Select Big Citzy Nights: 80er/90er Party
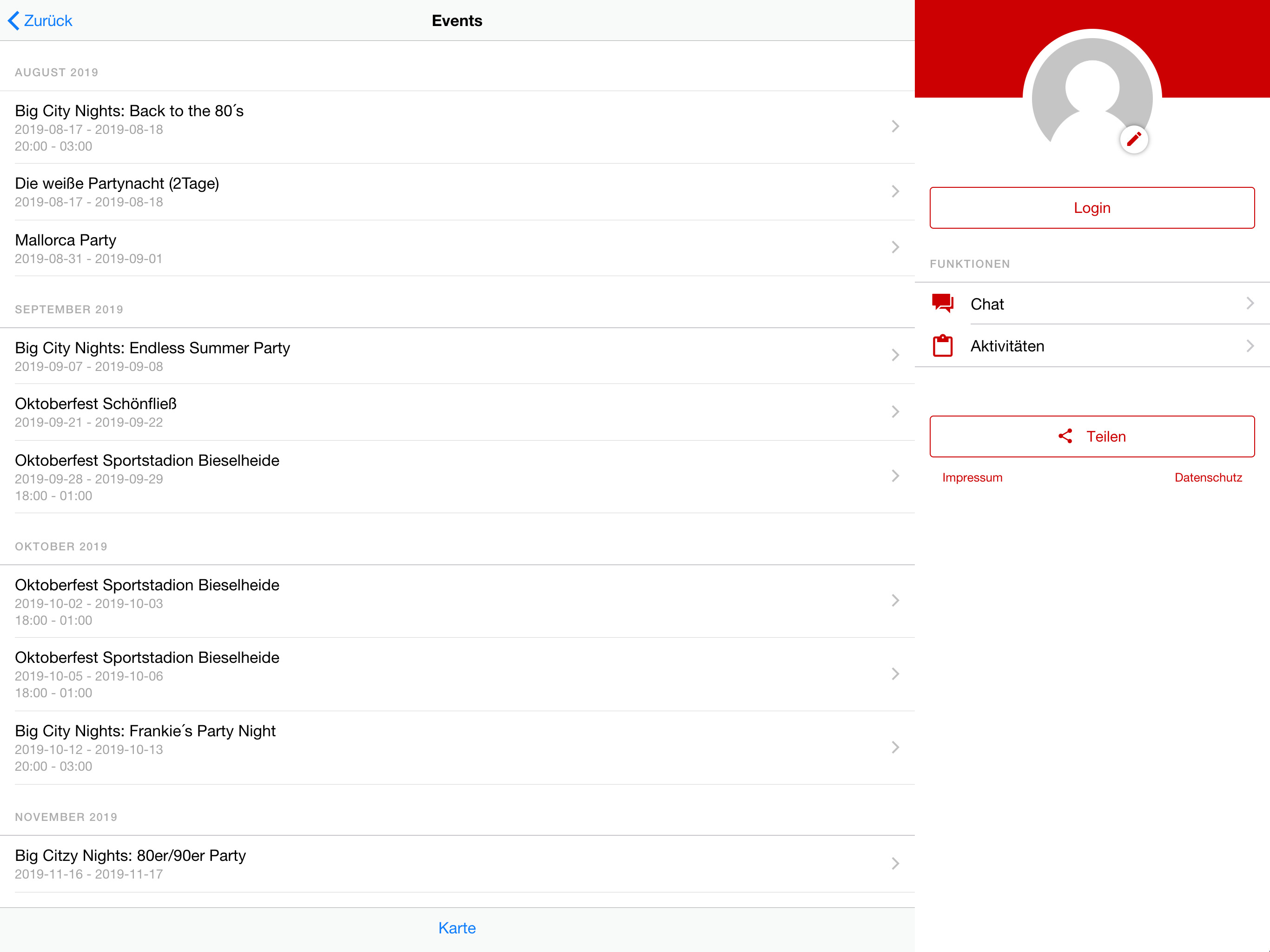 pos(457,864)
